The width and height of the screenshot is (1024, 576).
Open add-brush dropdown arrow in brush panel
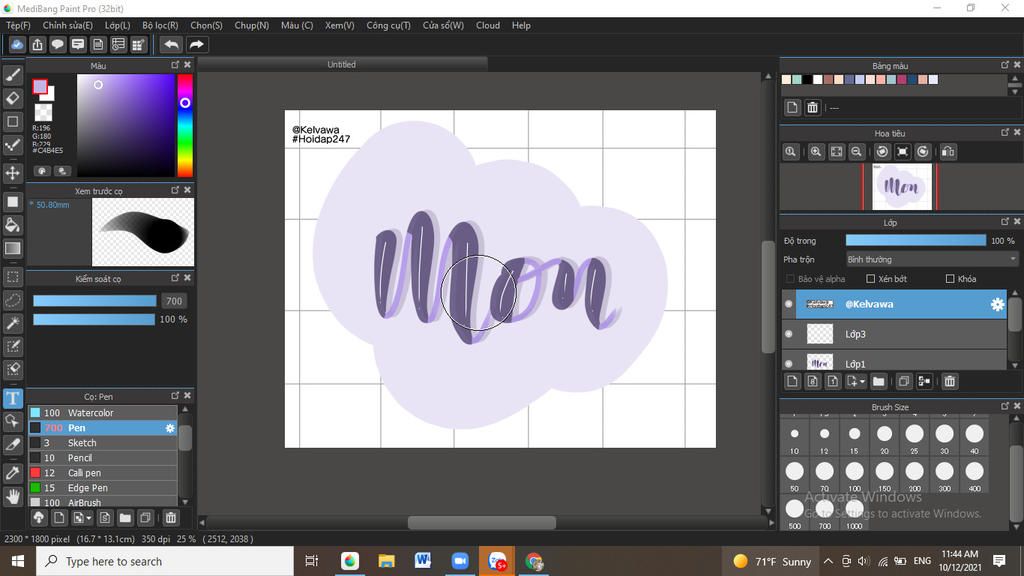click(89, 518)
